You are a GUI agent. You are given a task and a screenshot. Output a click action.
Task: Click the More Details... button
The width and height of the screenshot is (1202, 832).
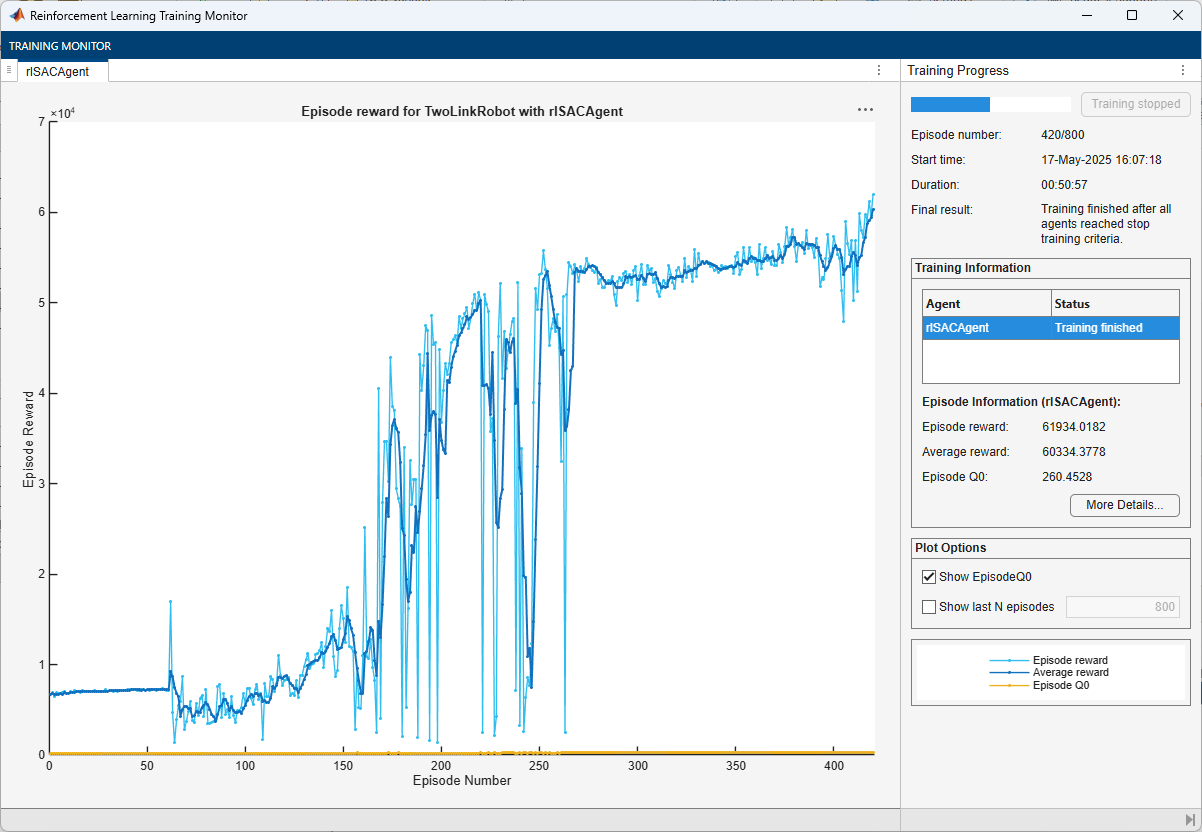click(1124, 505)
